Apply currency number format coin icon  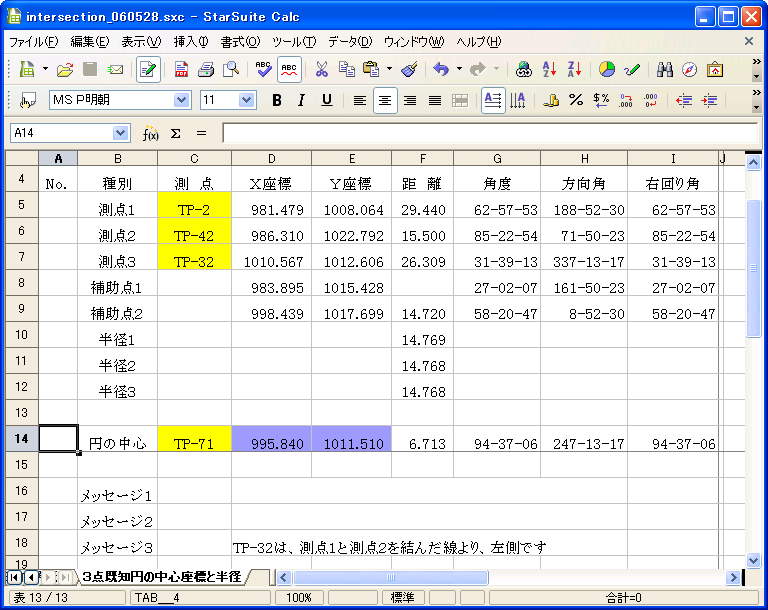click(552, 100)
